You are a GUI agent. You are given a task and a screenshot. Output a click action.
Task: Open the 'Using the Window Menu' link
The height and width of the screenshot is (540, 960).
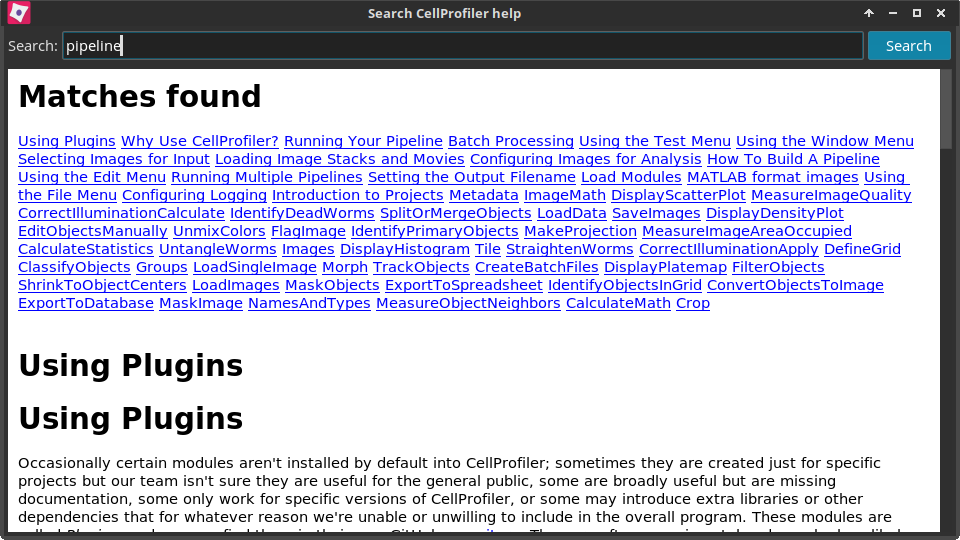tap(825, 141)
